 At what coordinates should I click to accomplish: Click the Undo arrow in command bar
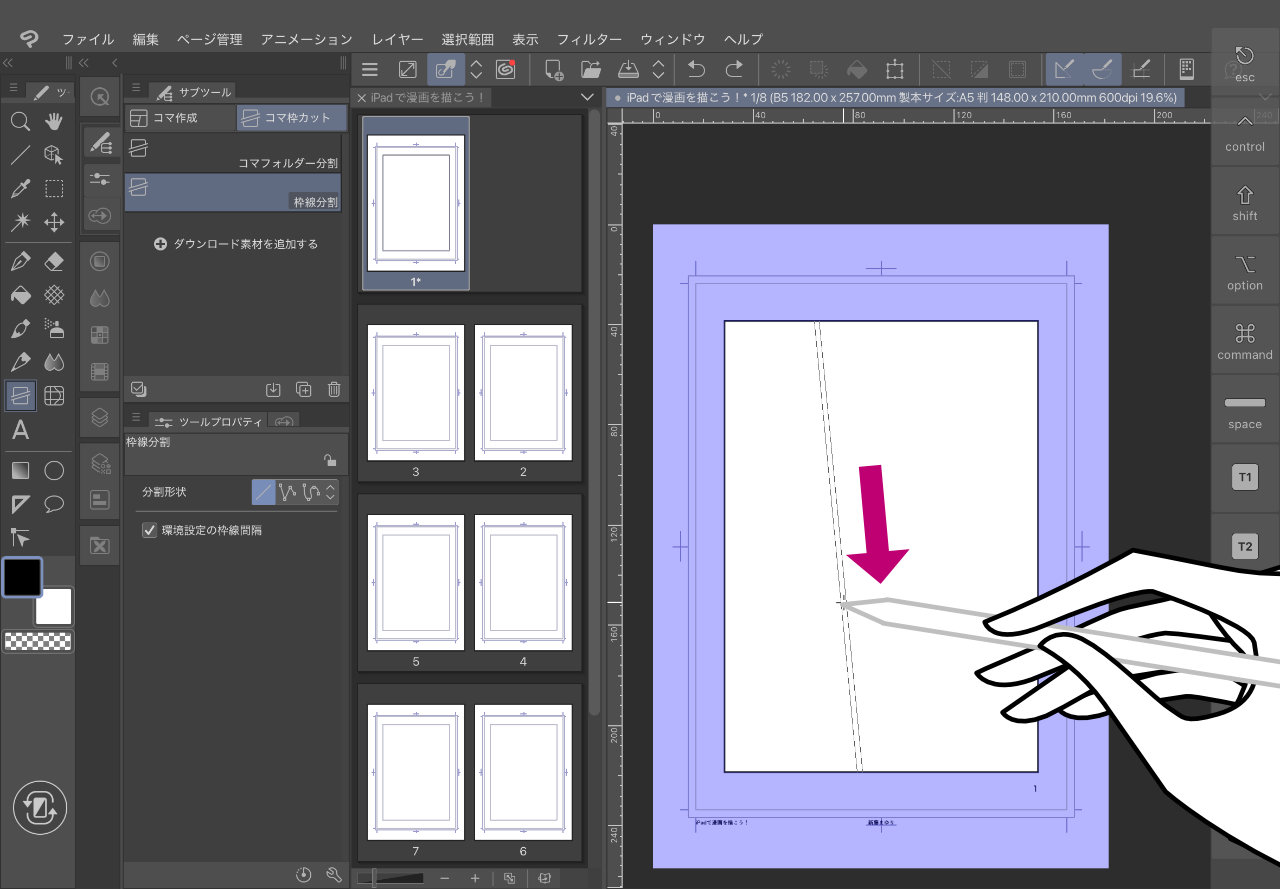pyautogui.click(x=696, y=69)
